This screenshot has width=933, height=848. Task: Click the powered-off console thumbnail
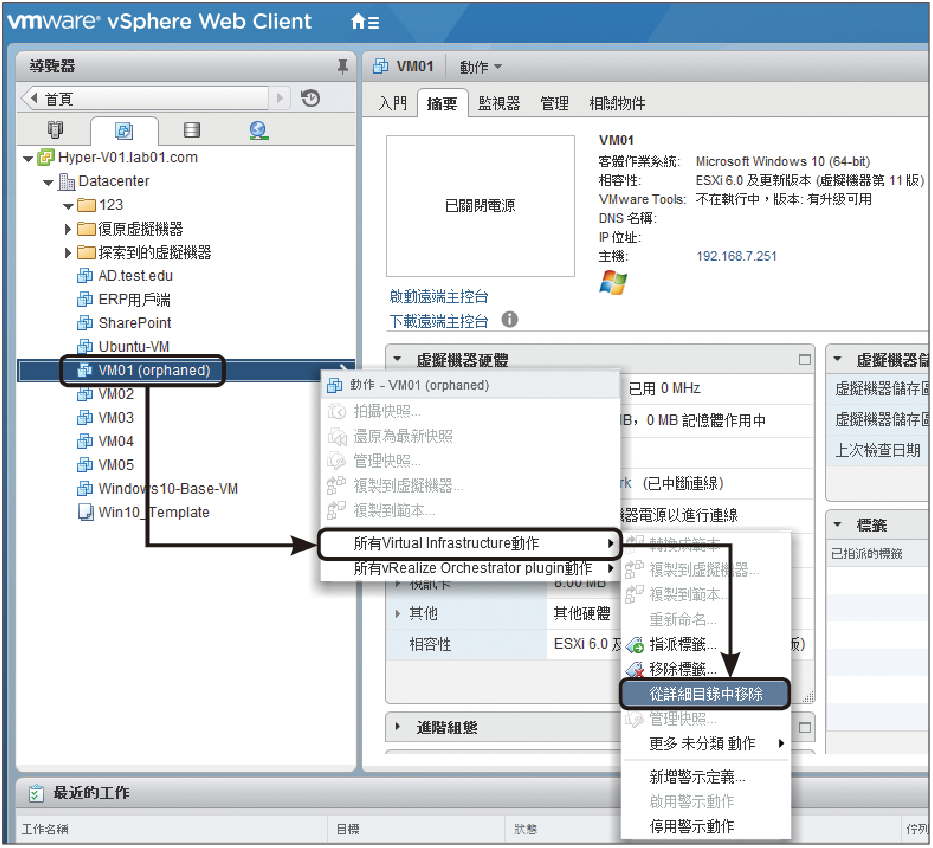click(x=480, y=205)
